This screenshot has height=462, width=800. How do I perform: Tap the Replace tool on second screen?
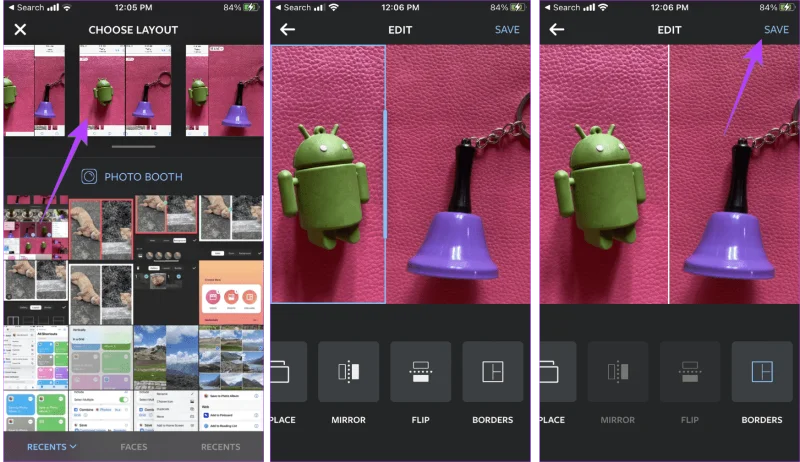point(289,372)
